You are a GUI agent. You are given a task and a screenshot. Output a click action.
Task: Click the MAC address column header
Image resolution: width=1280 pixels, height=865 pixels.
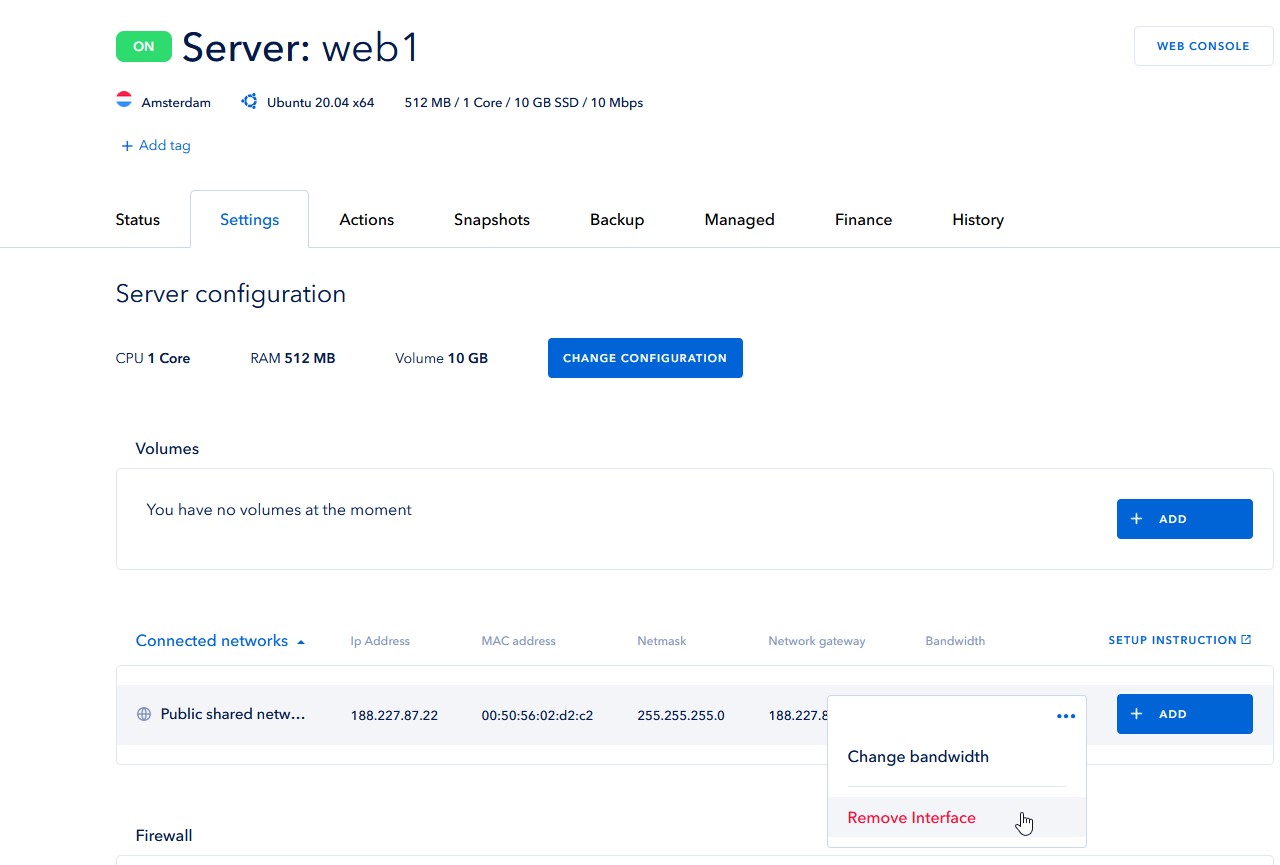pos(518,641)
